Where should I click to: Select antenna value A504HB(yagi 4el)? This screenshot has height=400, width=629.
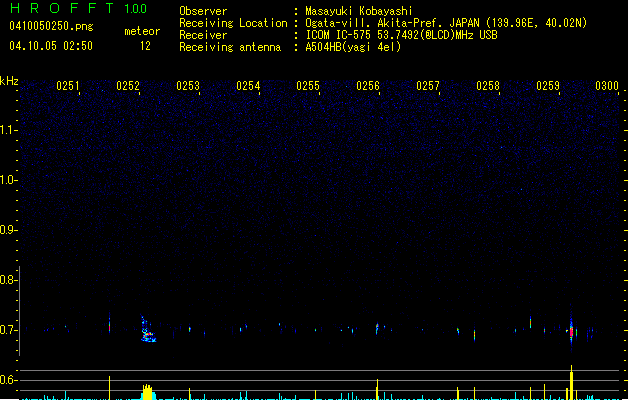click(353, 47)
